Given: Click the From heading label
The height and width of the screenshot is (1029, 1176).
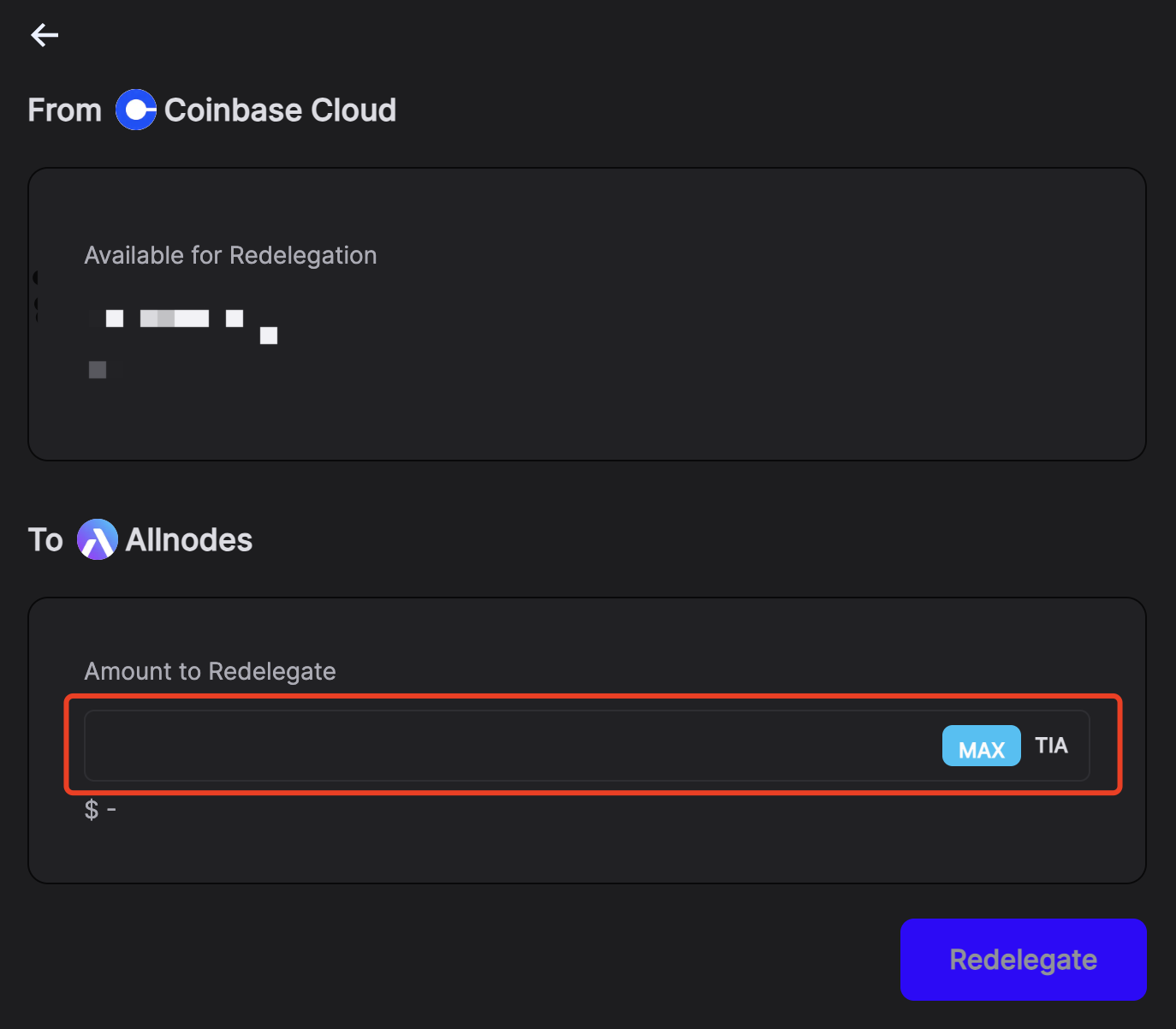Looking at the screenshot, I should tap(64, 110).
